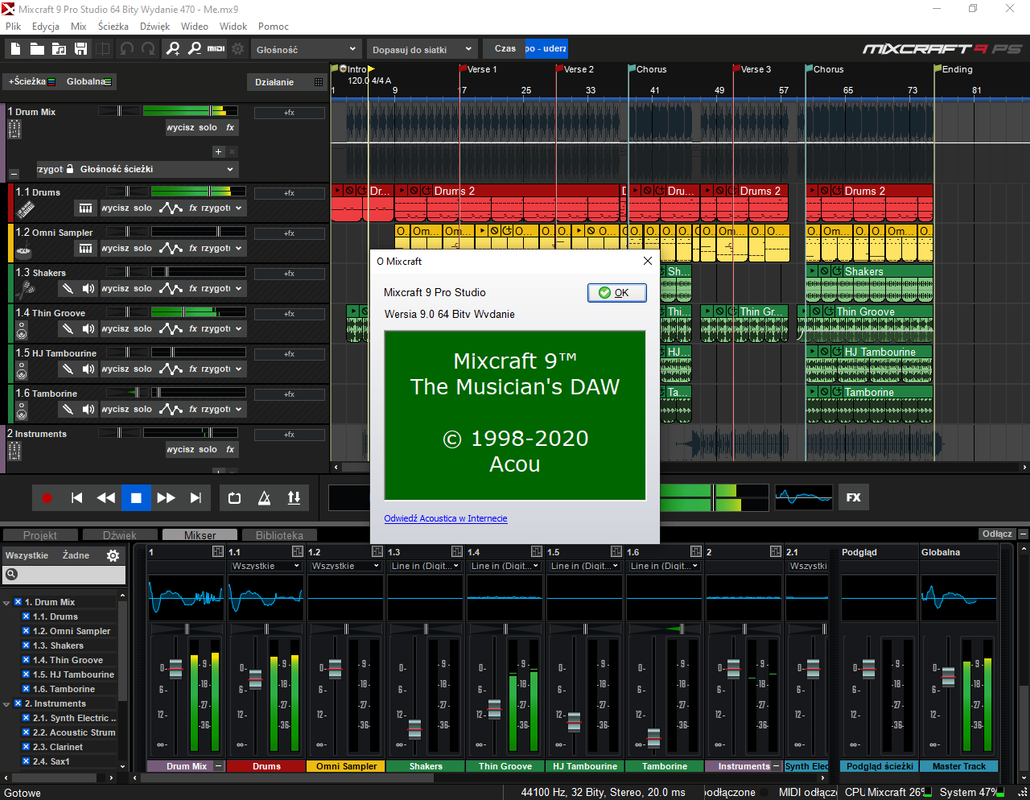
Task: Click the speaker monitor icon on 1.6 Tamborine
Action: (88, 409)
